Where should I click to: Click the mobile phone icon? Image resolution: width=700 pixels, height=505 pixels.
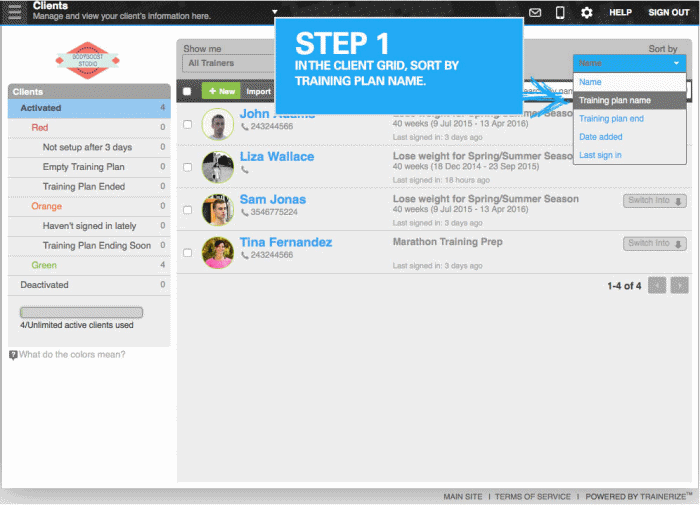coord(560,13)
